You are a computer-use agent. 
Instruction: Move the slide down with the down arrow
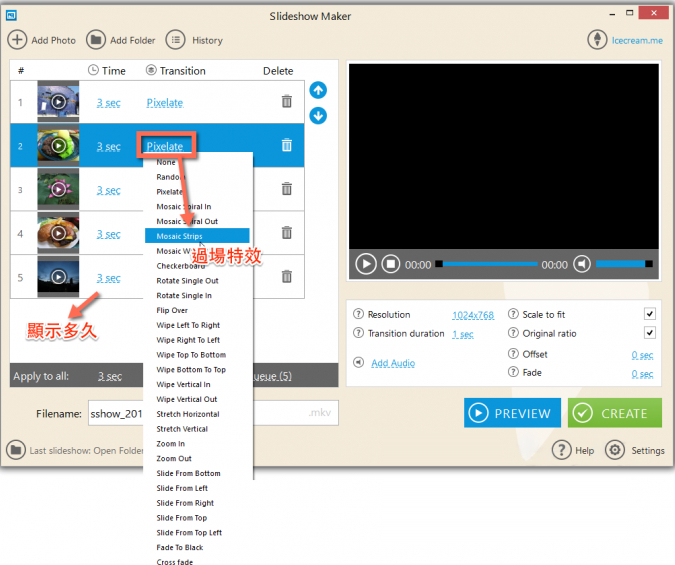[318, 115]
